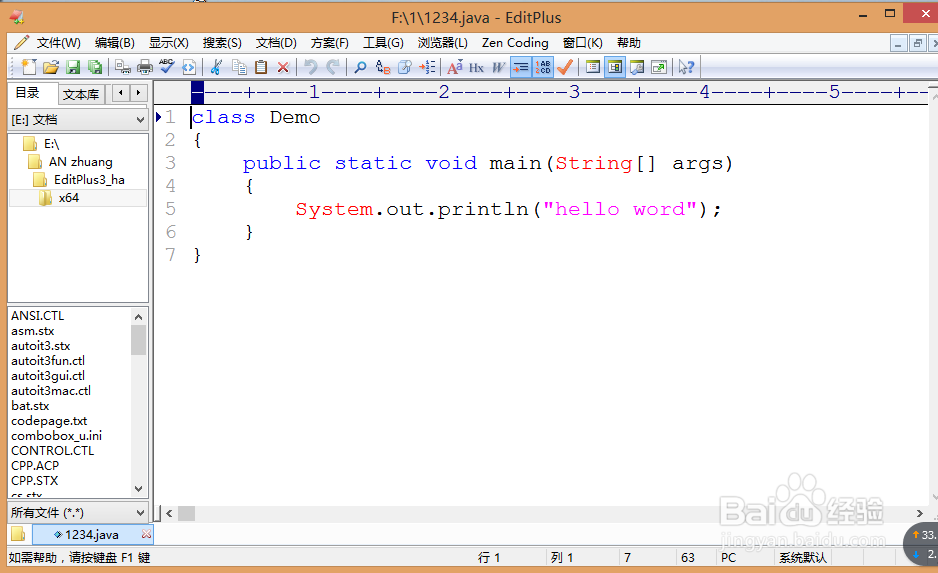Select the x64 folder
Image resolution: width=938 pixels, height=573 pixels.
point(68,198)
